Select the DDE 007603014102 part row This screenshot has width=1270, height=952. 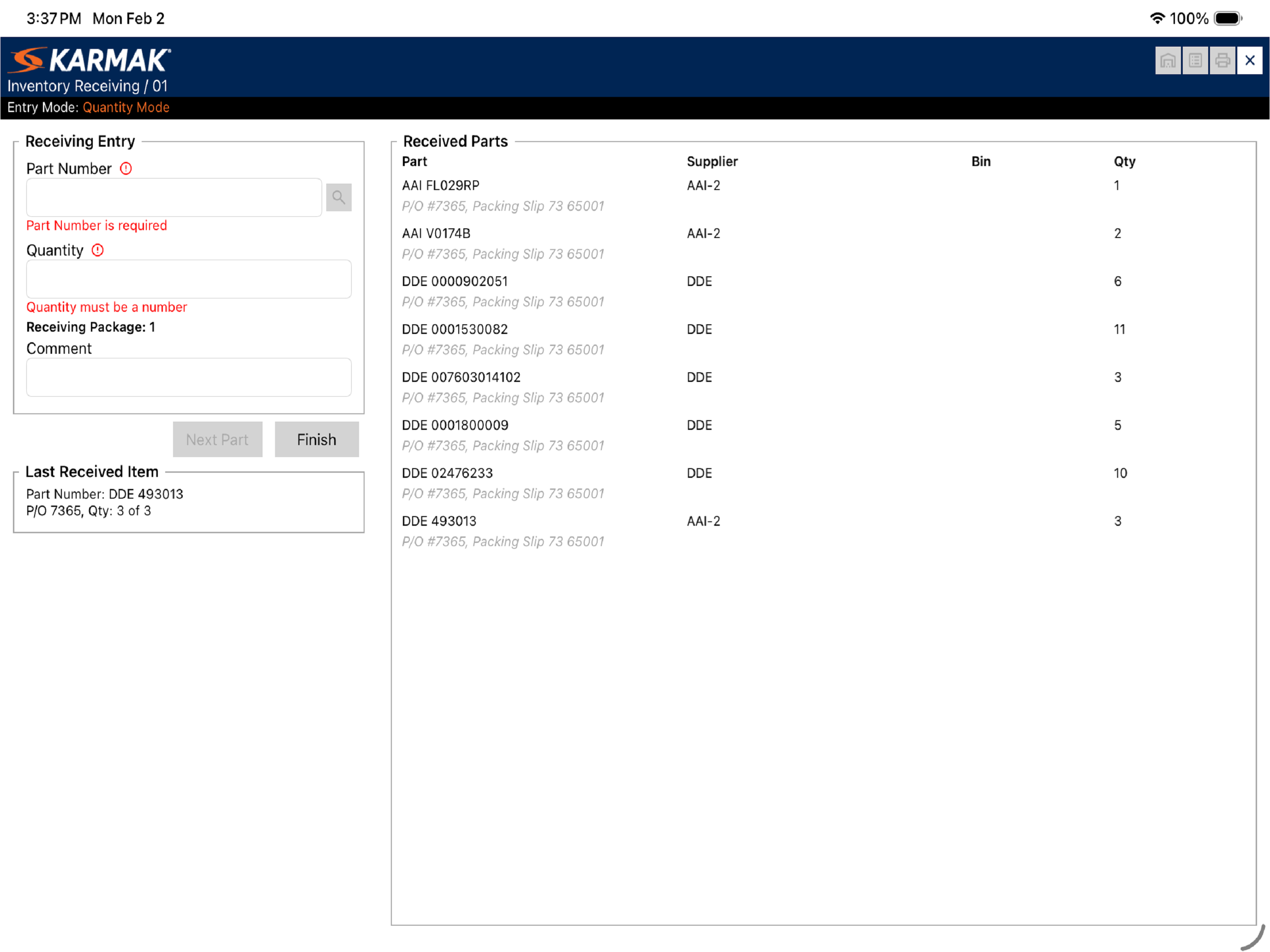823,387
